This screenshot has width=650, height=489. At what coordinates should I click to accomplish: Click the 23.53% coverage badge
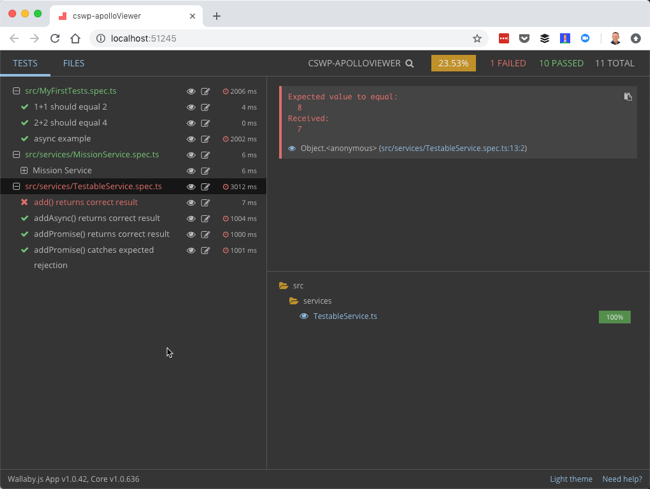pos(453,63)
